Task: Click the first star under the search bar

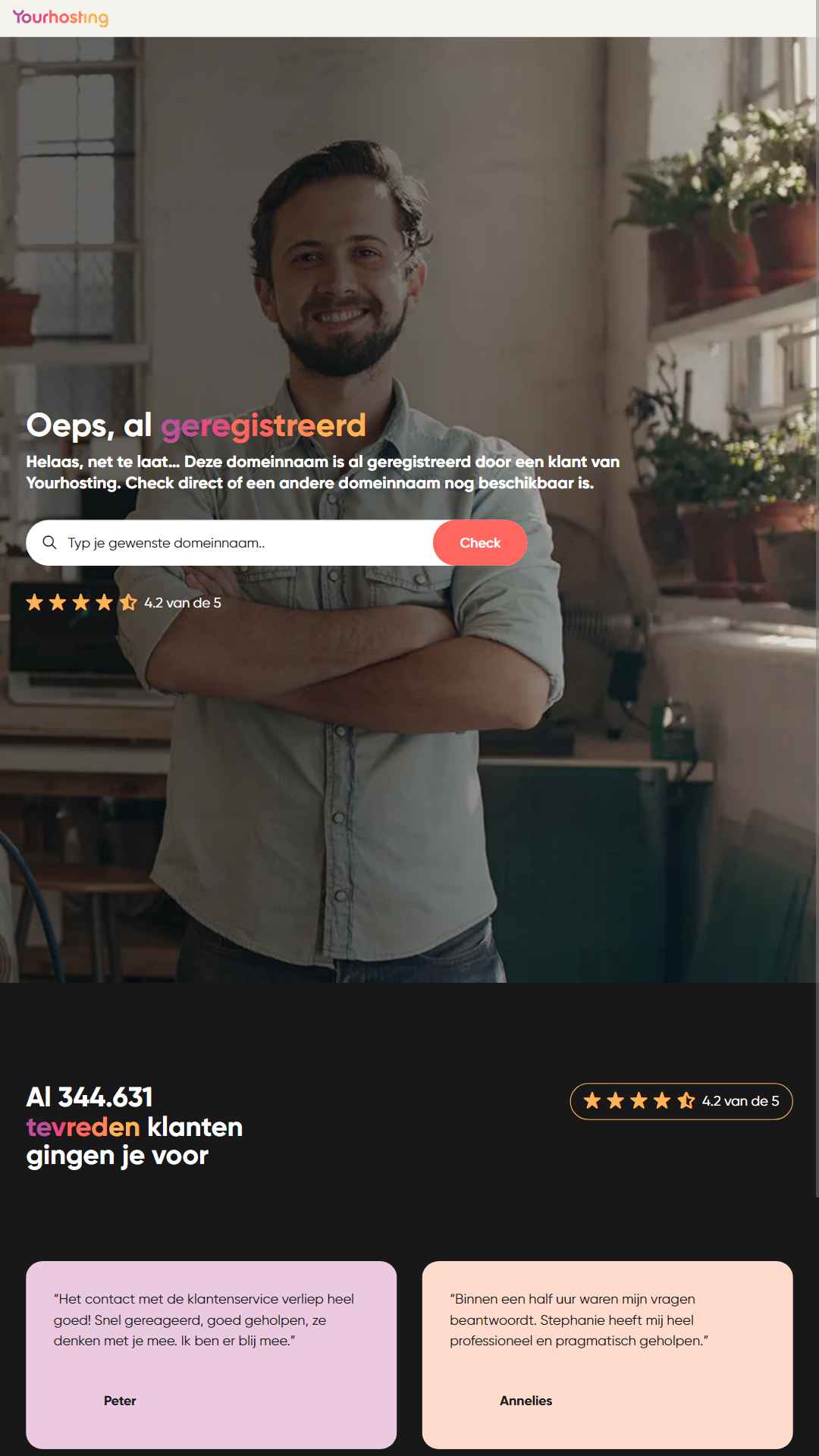Action: coord(35,603)
